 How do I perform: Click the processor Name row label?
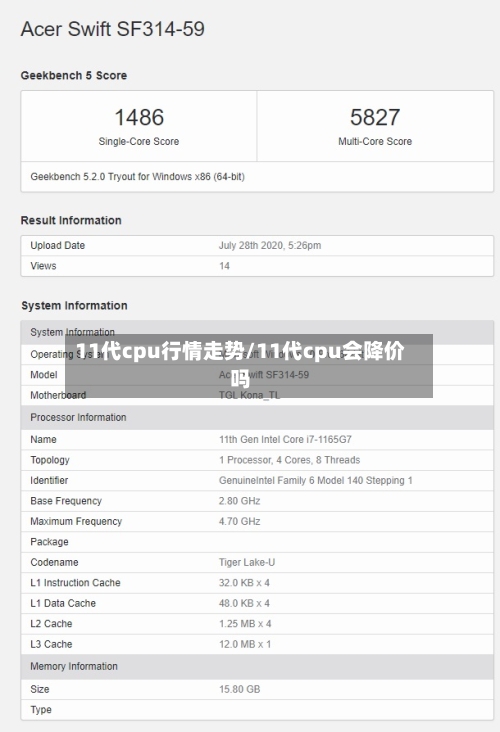43,440
